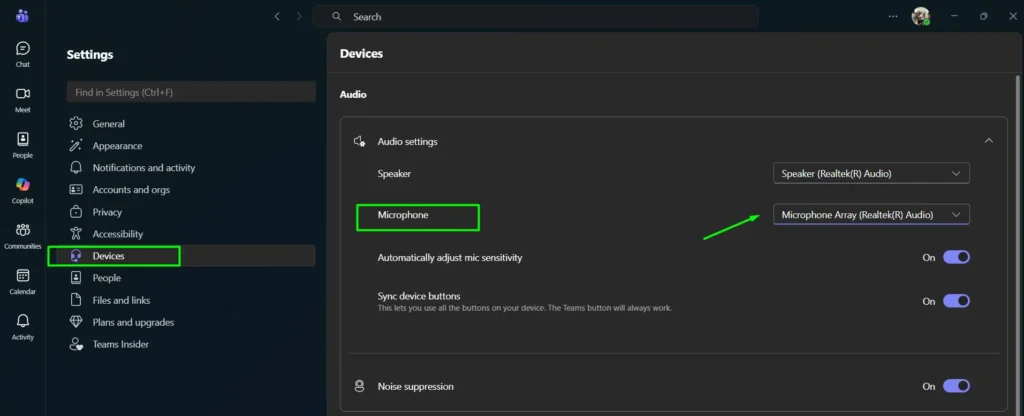The height and width of the screenshot is (416, 1024).
Task: Open Notifications and activity settings
Action: (x=144, y=167)
